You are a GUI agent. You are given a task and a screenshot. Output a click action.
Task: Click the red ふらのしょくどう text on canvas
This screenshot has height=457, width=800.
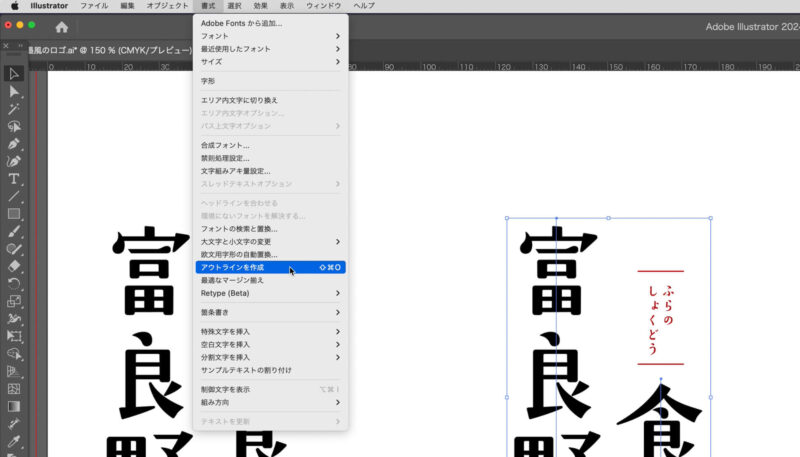[x=661, y=318]
